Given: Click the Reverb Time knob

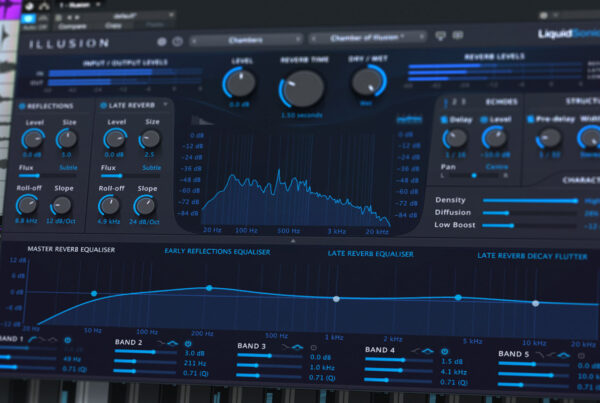Looking at the screenshot, I should click(x=302, y=90).
